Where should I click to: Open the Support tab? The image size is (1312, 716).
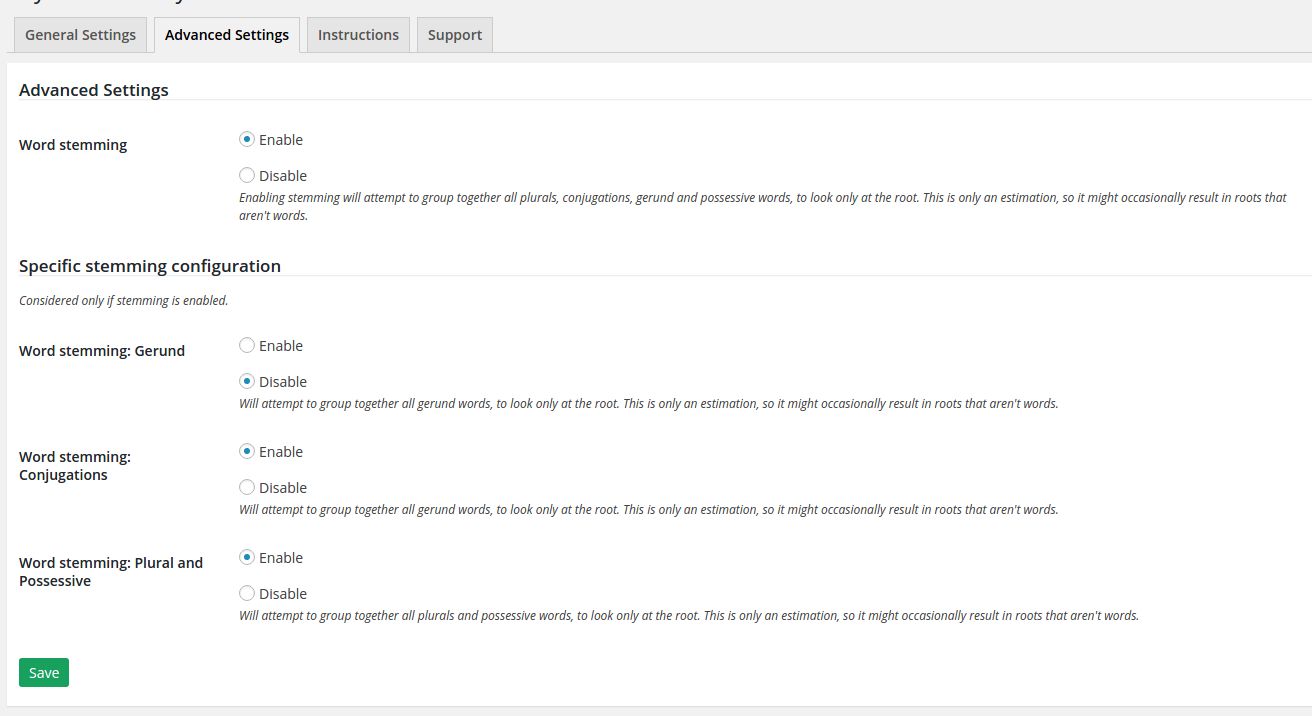[x=455, y=35]
